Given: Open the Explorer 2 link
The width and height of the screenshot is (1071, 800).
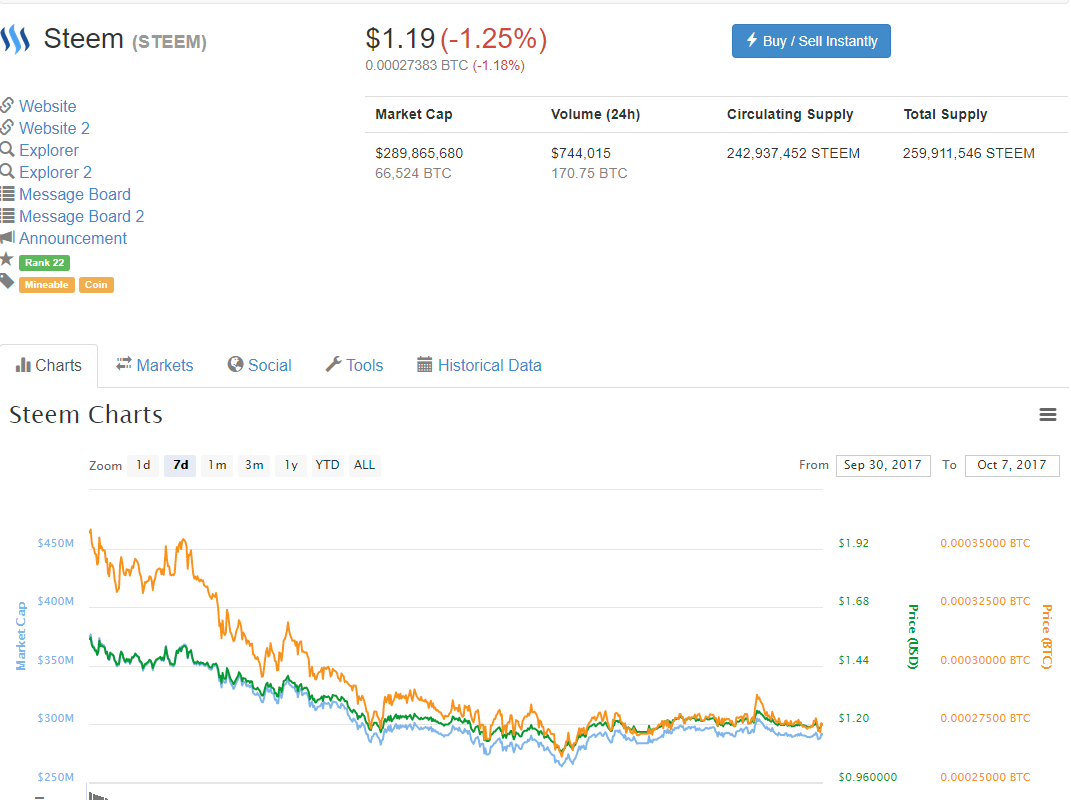Looking at the screenshot, I should click(55, 172).
